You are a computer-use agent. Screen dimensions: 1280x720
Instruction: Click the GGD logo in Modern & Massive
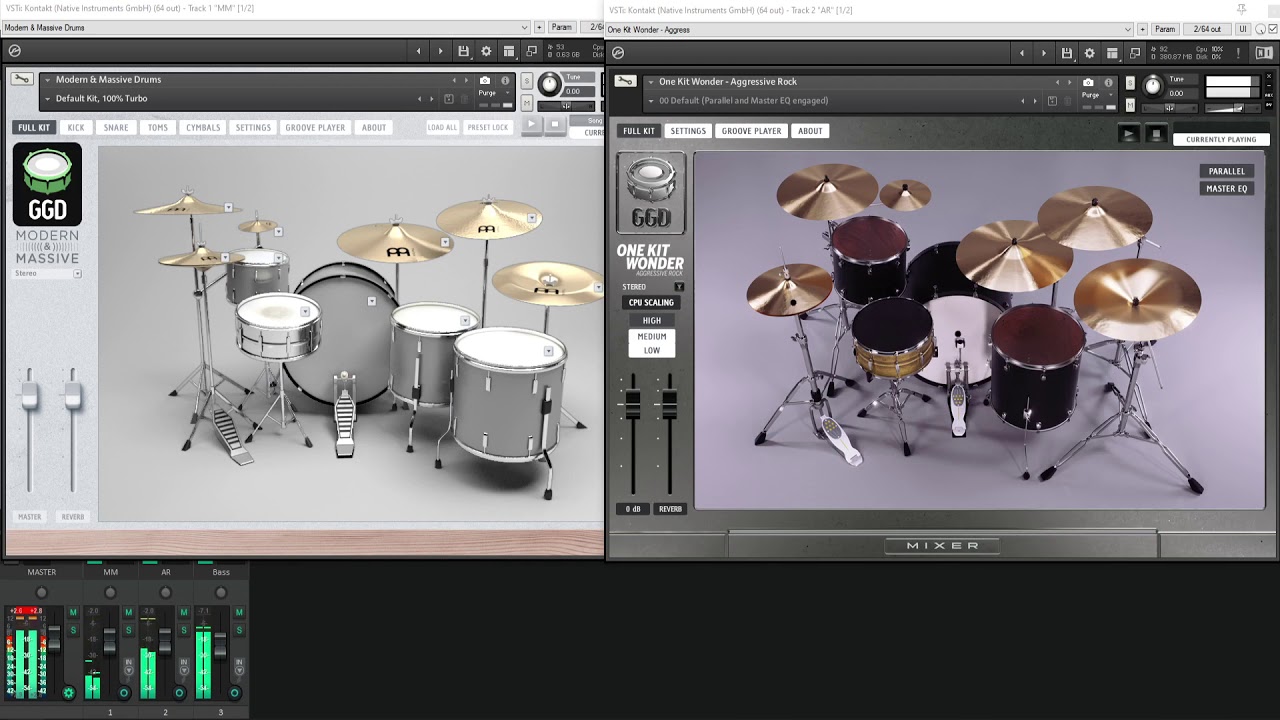(47, 184)
